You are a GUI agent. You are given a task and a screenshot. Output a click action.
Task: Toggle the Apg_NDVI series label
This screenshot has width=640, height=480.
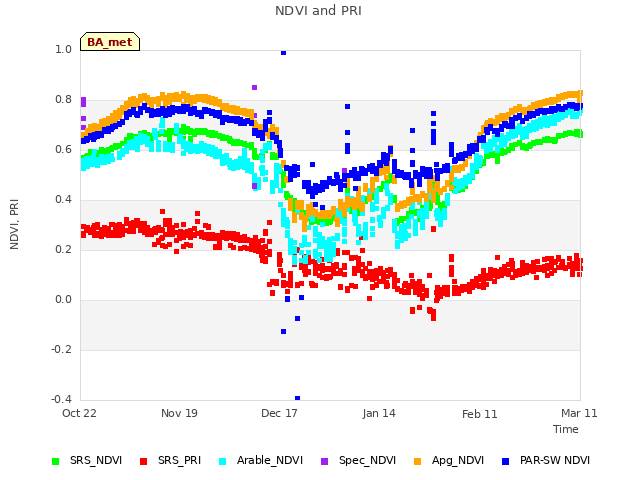tap(458, 460)
